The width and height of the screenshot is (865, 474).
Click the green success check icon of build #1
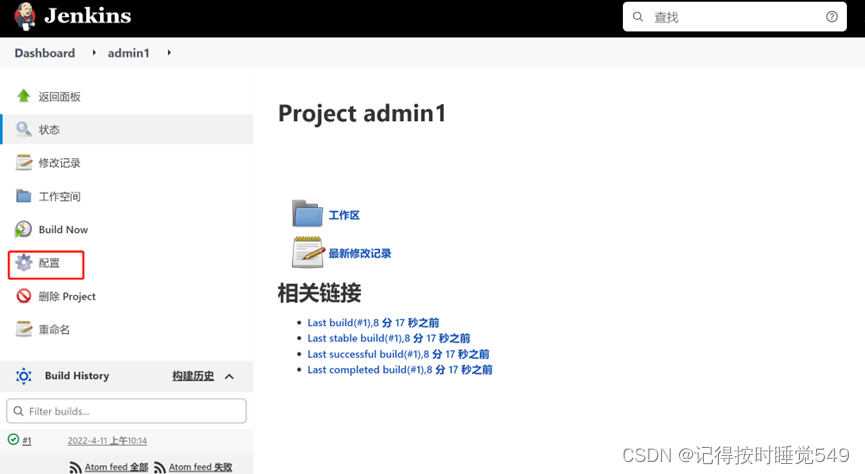pyautogui.click(x=13, y=439)
